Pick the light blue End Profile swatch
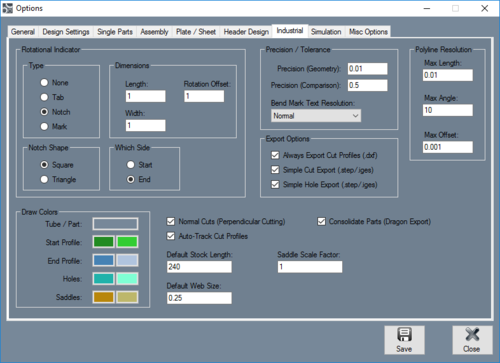 [127, 260]
